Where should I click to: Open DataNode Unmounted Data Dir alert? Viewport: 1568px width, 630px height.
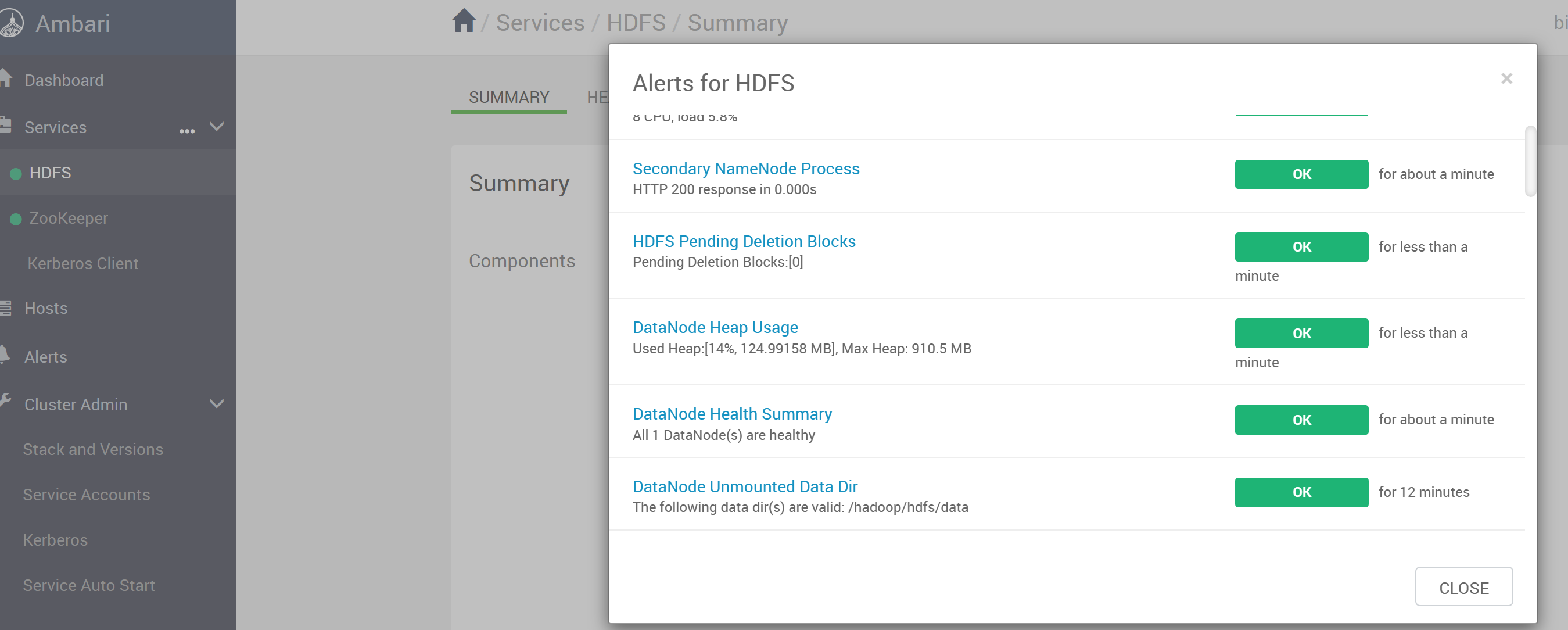744,486
